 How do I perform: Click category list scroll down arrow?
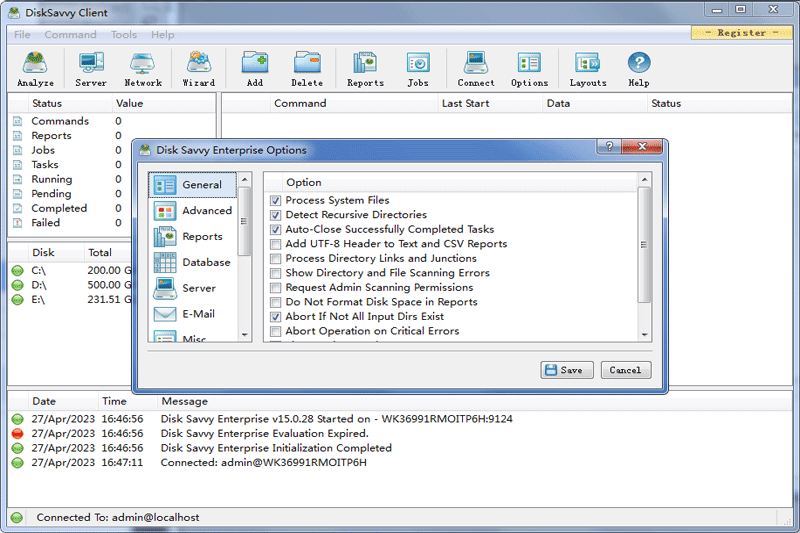pos(245,335)
